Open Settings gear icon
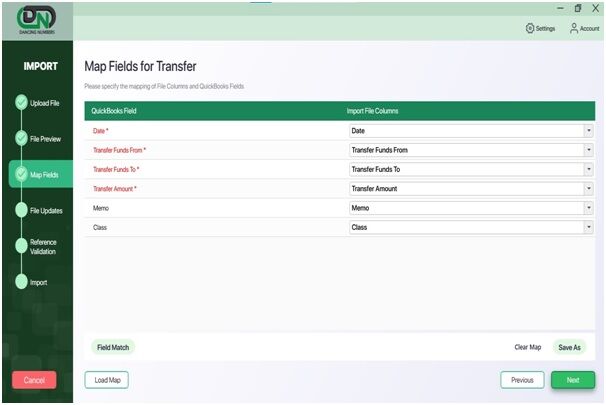This screenshot has width=606, height=405. pyautogui.click(x=529, y=28)
